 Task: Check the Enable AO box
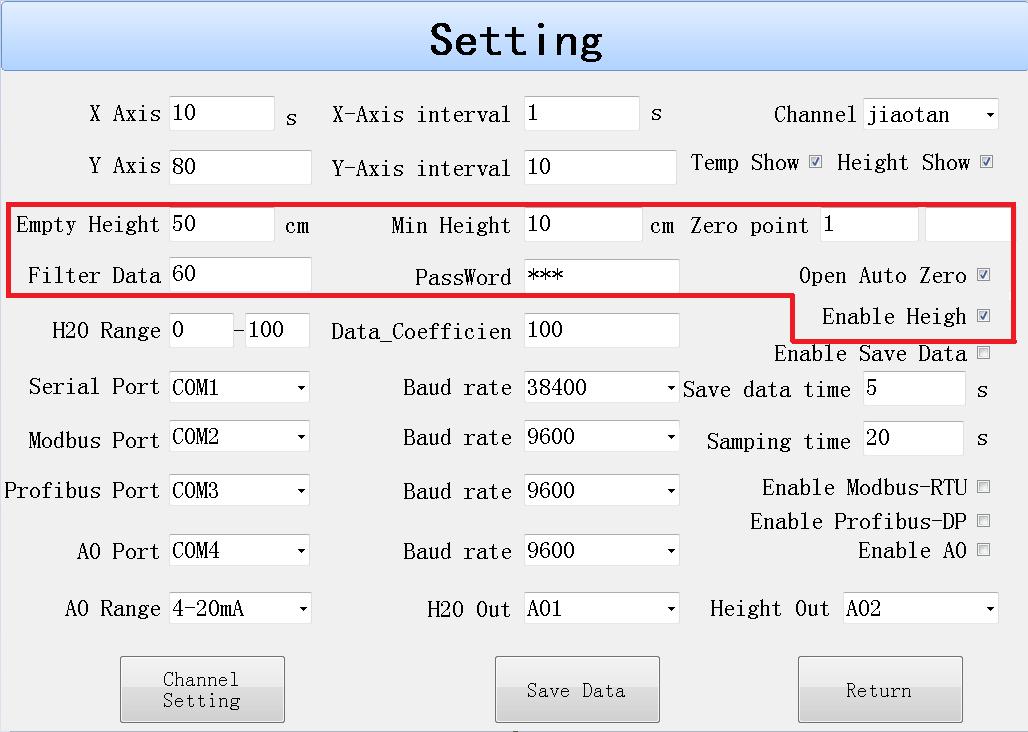click(x=984, y=550)
